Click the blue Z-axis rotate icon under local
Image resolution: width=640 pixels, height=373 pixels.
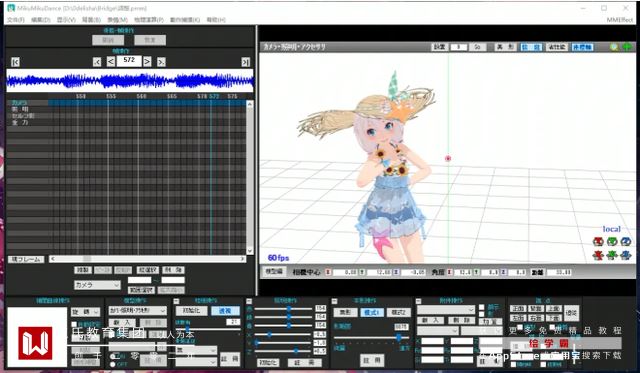click(x=625, y=242)
